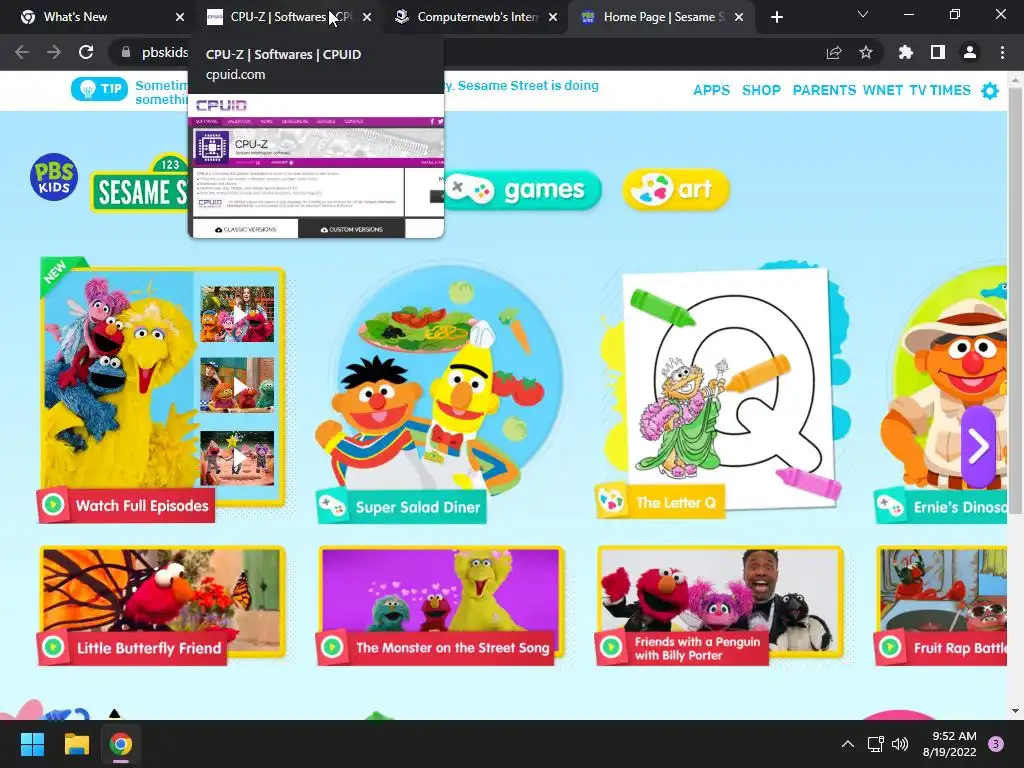Click the WNET link
Image resolution: width=1024 pixels, height=768 pixels.
click(x=882, y=90)
